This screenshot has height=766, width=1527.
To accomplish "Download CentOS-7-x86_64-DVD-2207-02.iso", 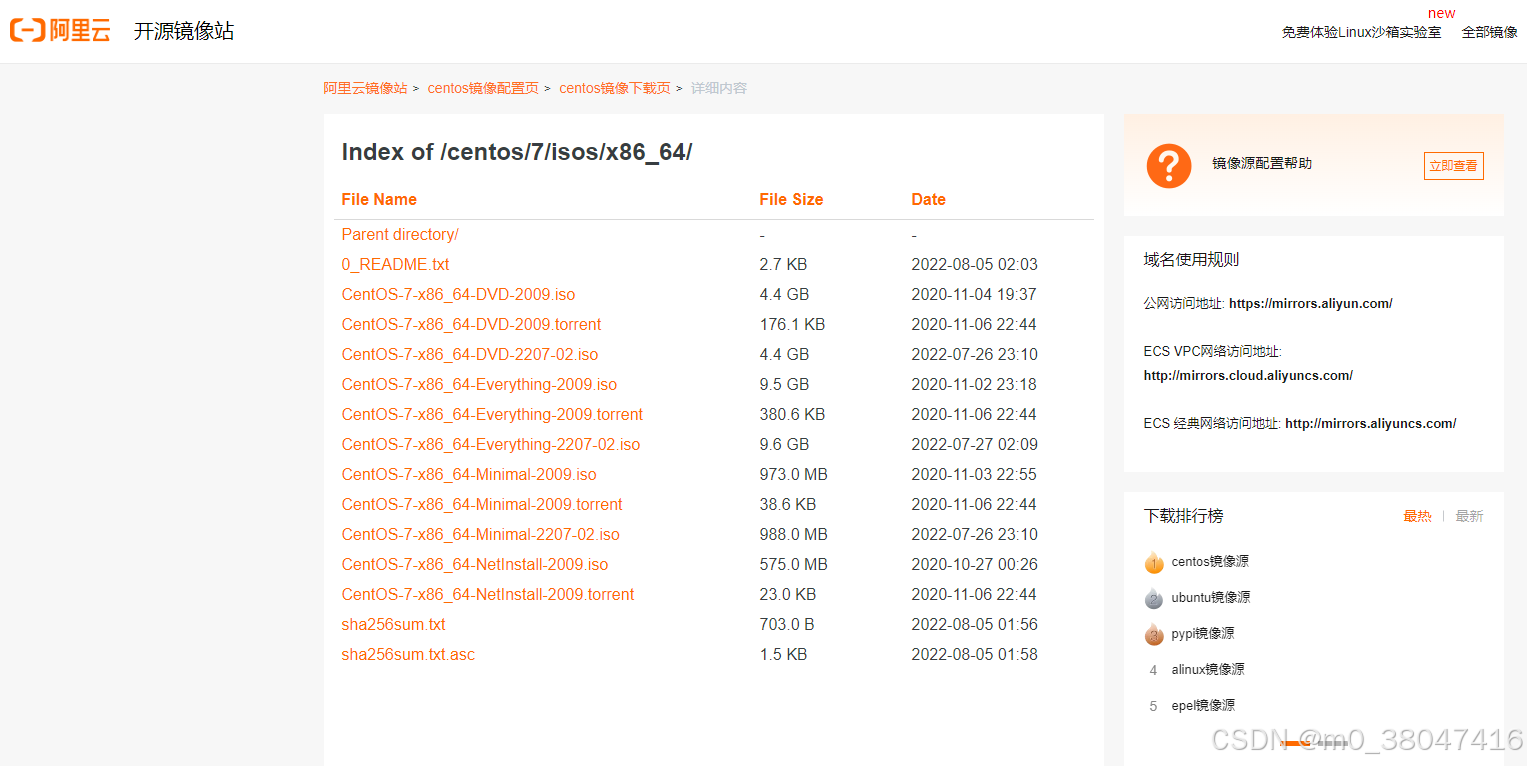I will pyautogui.click(x=470, y=354).
